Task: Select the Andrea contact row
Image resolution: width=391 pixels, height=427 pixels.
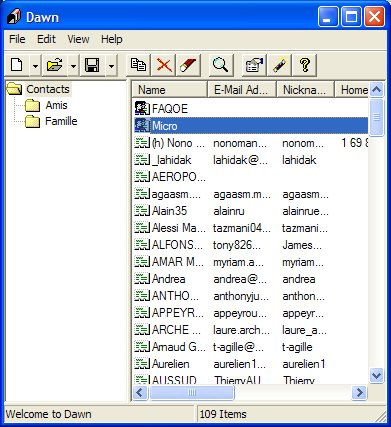Action: [251, 279]
